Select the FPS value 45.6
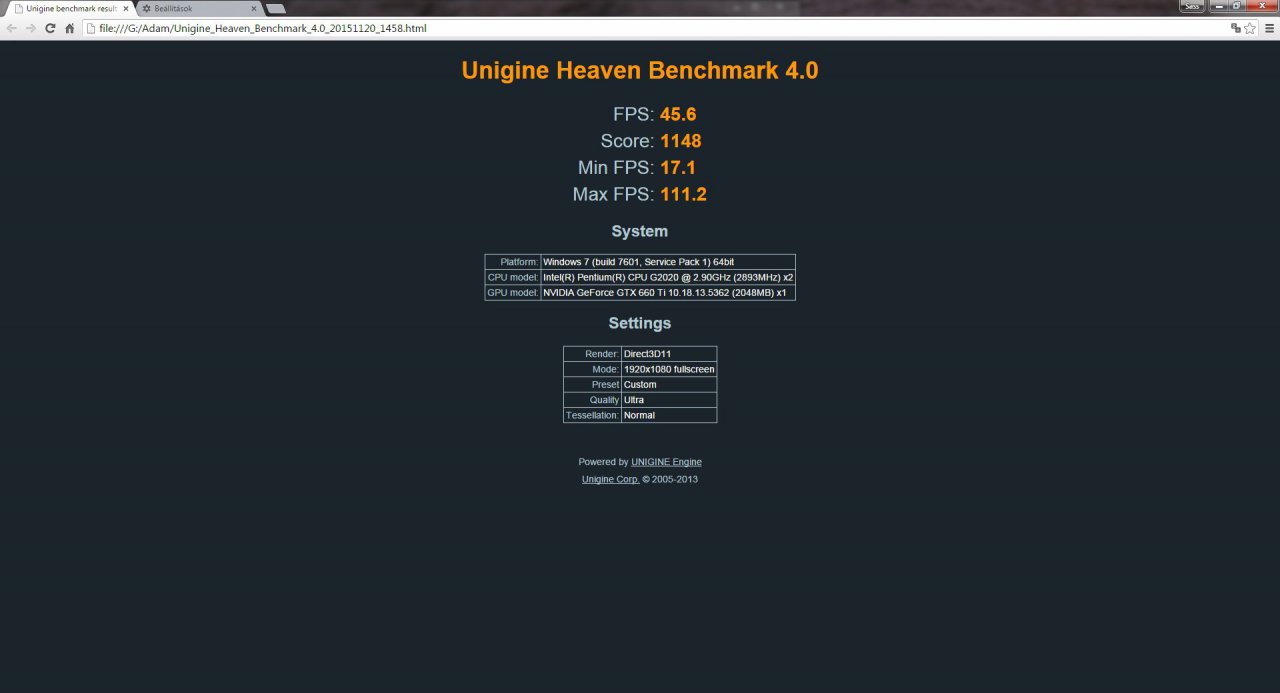1280x693 pixels. click(678, 114)
